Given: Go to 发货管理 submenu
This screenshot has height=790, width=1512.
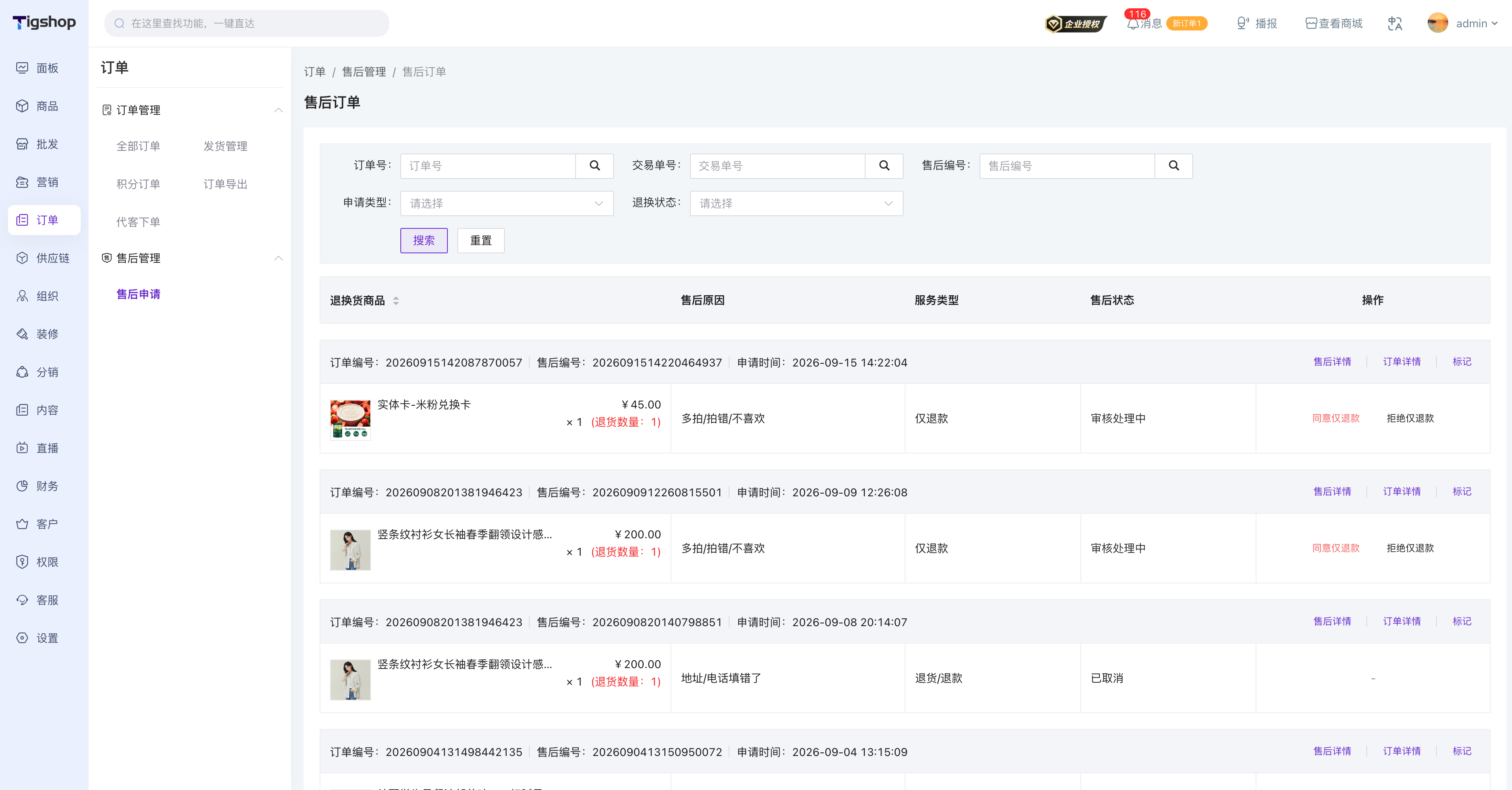Looking at the screenshot, I should pos(225,146).
